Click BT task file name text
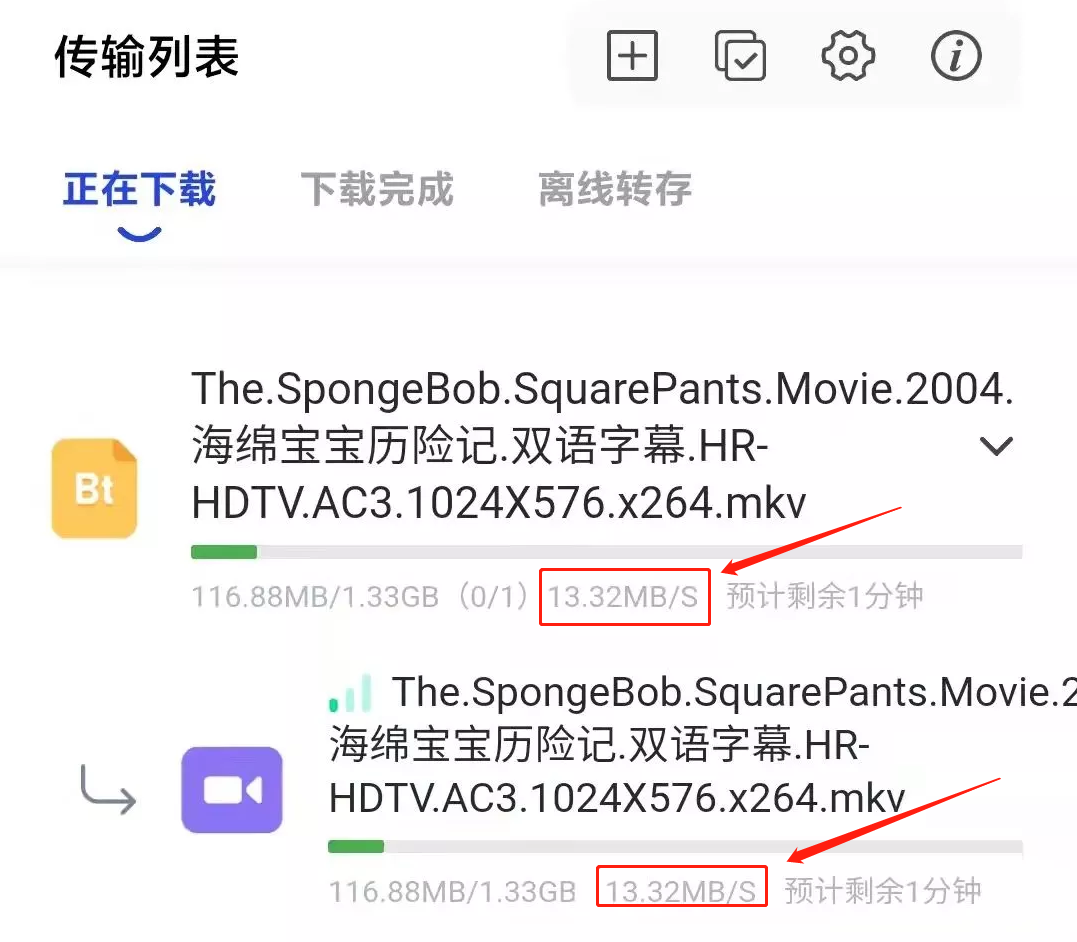 tap(602, 446)
